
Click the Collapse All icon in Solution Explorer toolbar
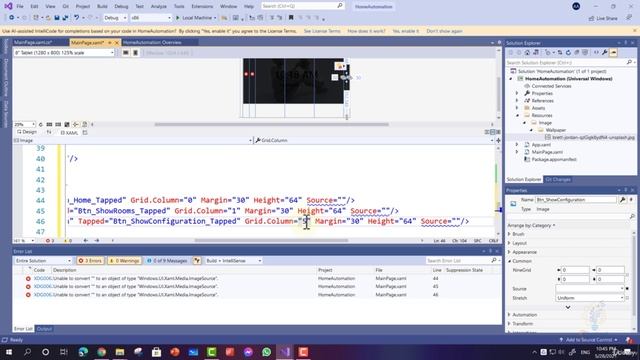pyautogui.click(x=577, y=53)
